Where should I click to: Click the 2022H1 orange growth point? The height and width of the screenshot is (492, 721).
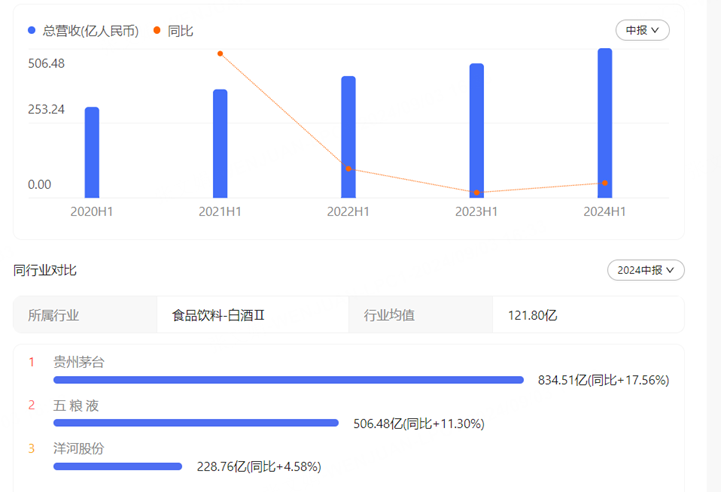coord(349,169)
